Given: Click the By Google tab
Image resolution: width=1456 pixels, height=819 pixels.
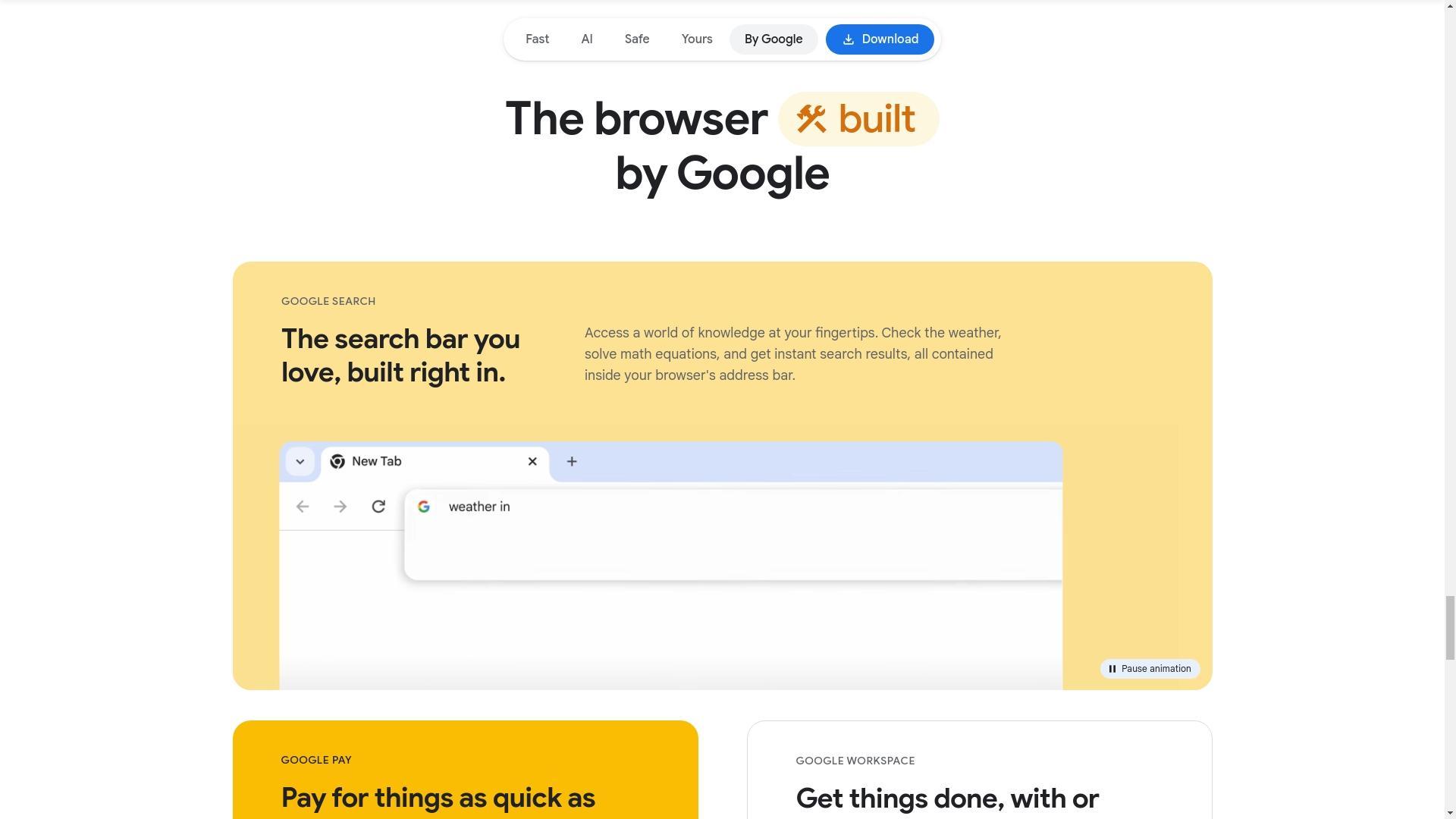Looking at the screenshot, I should tap(773, 39).
